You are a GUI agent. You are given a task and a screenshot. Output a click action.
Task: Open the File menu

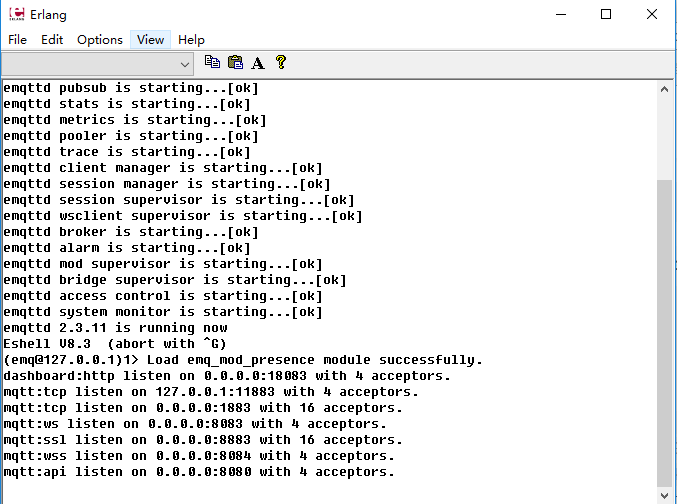click(17, 40)
